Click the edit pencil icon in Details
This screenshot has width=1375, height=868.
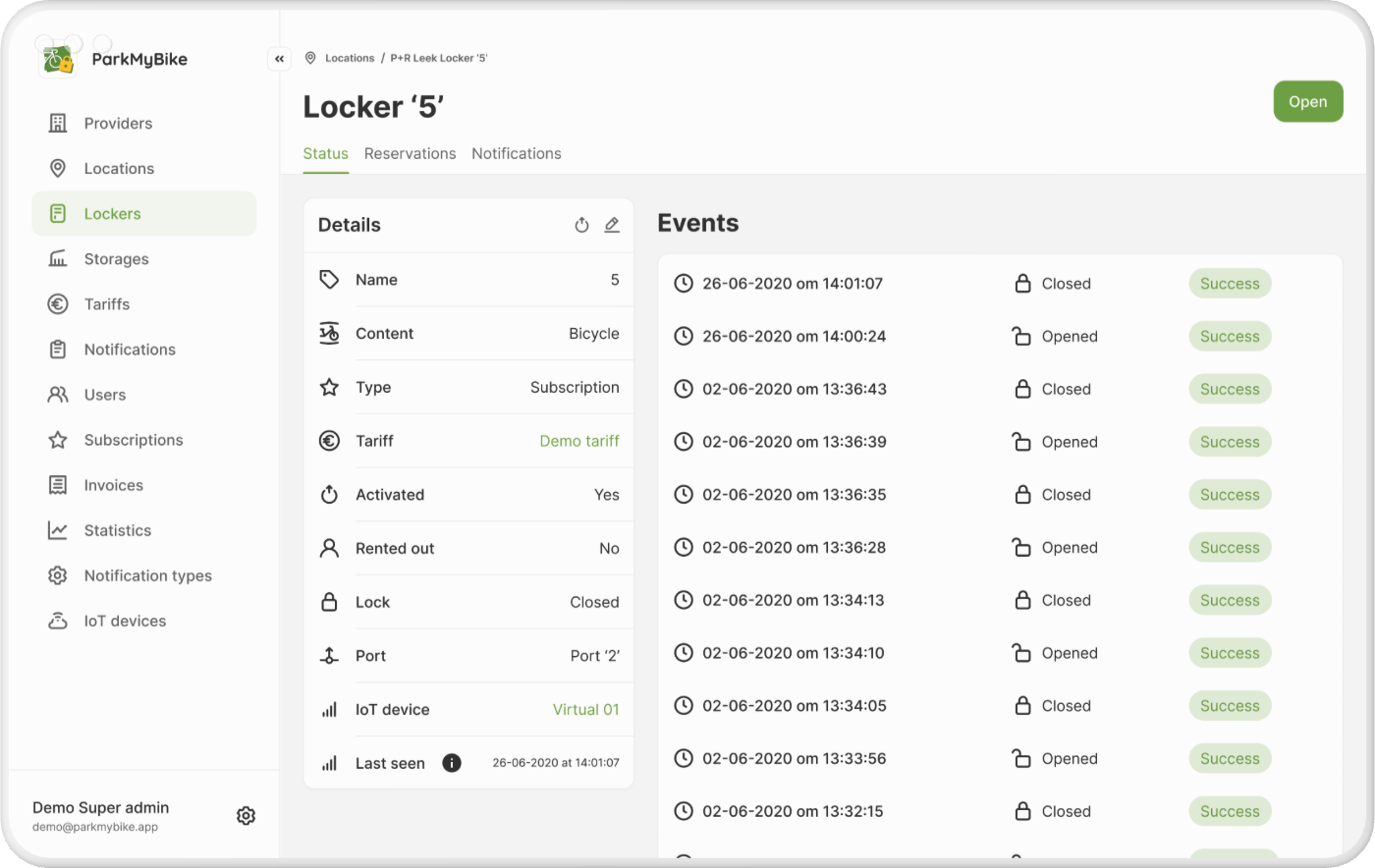point(612,225)
